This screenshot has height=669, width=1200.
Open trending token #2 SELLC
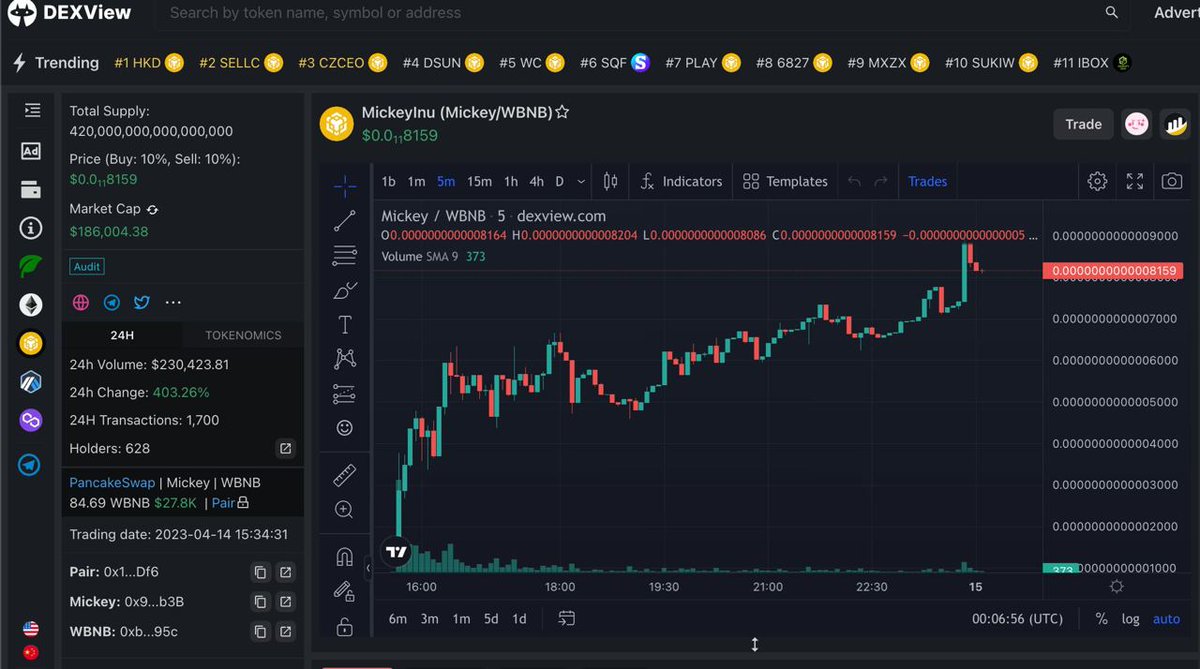coord(241,62)
